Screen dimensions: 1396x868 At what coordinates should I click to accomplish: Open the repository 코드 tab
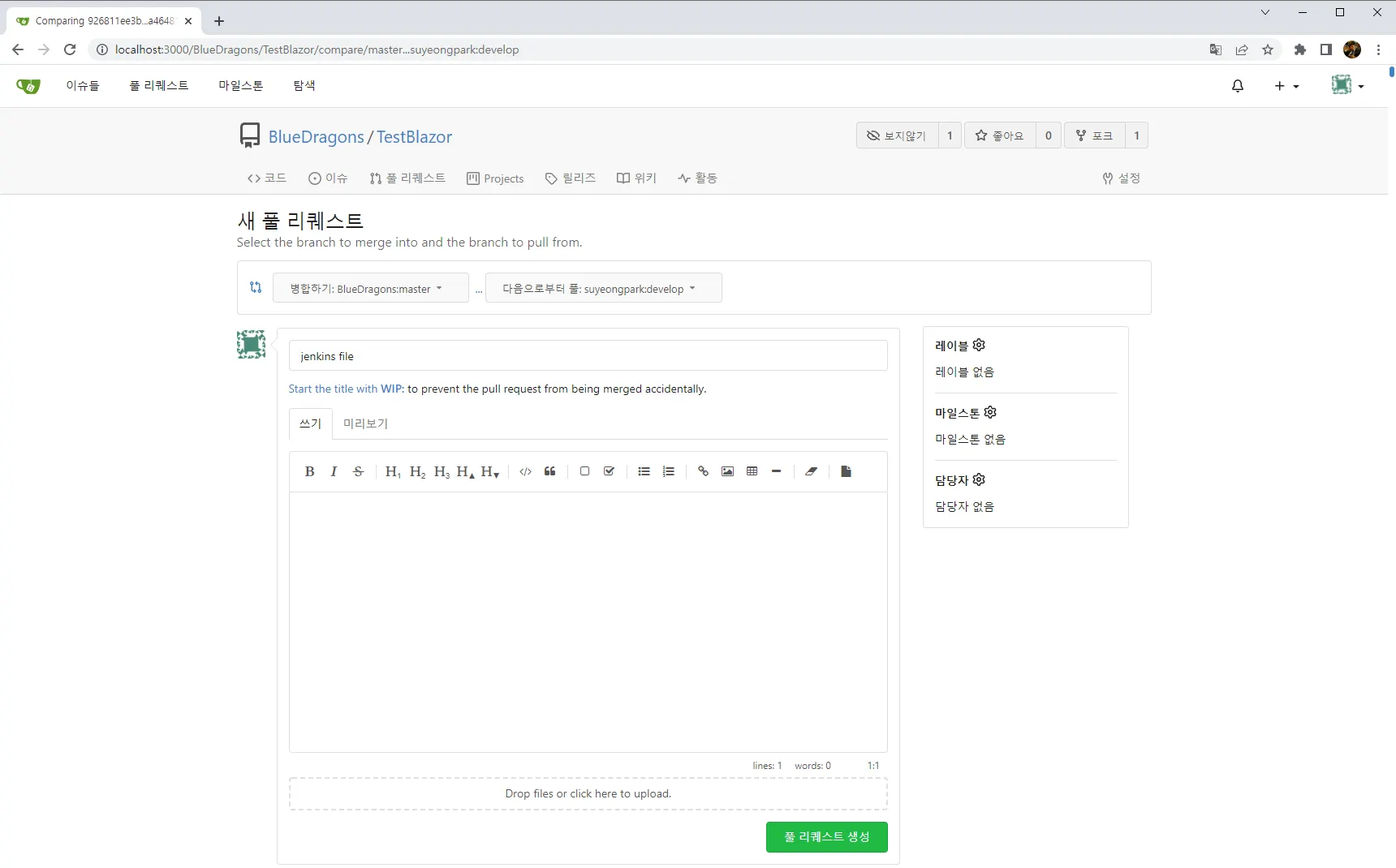(x=267, y=178)
